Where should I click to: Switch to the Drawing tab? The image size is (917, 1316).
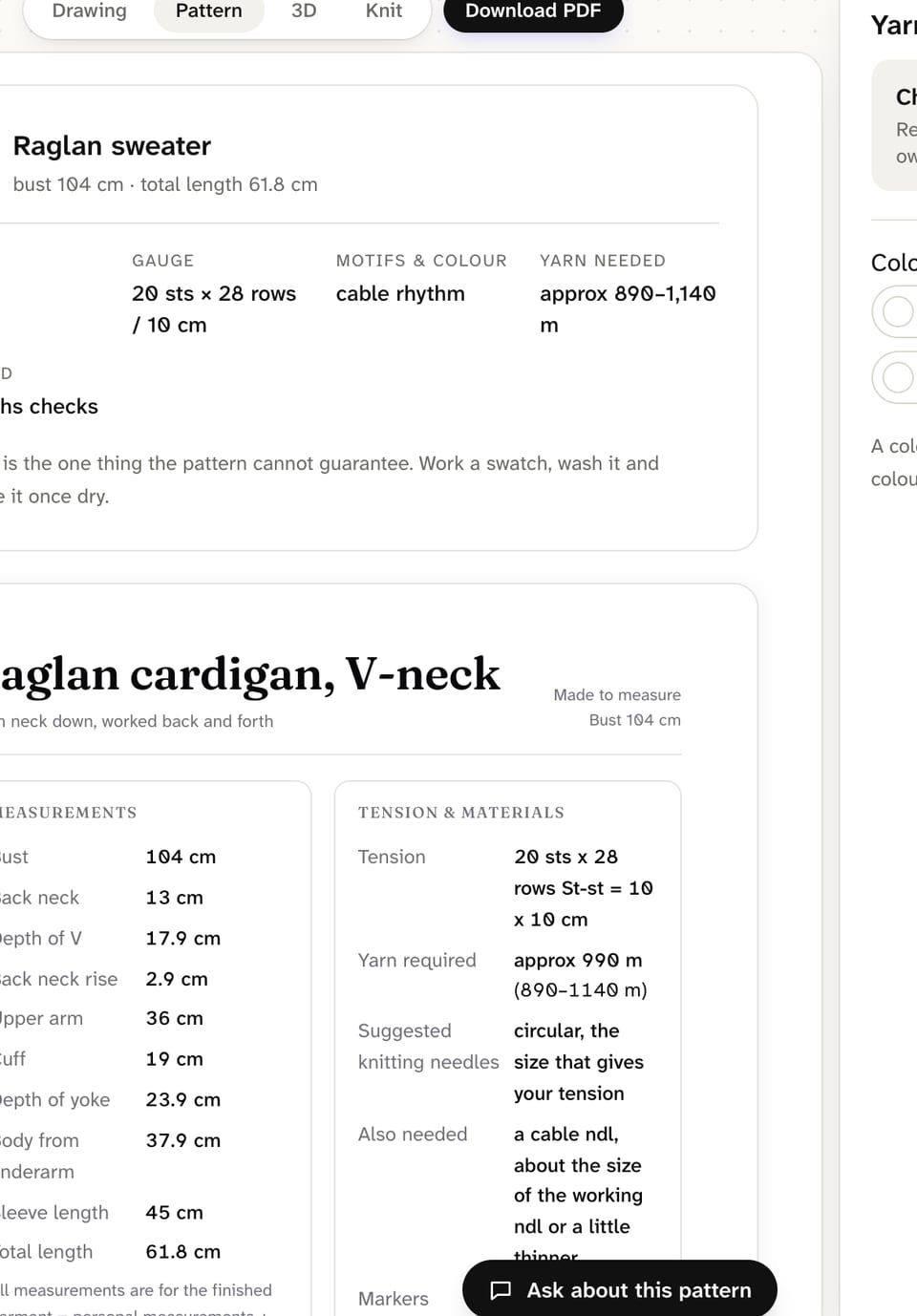point(89,11)
